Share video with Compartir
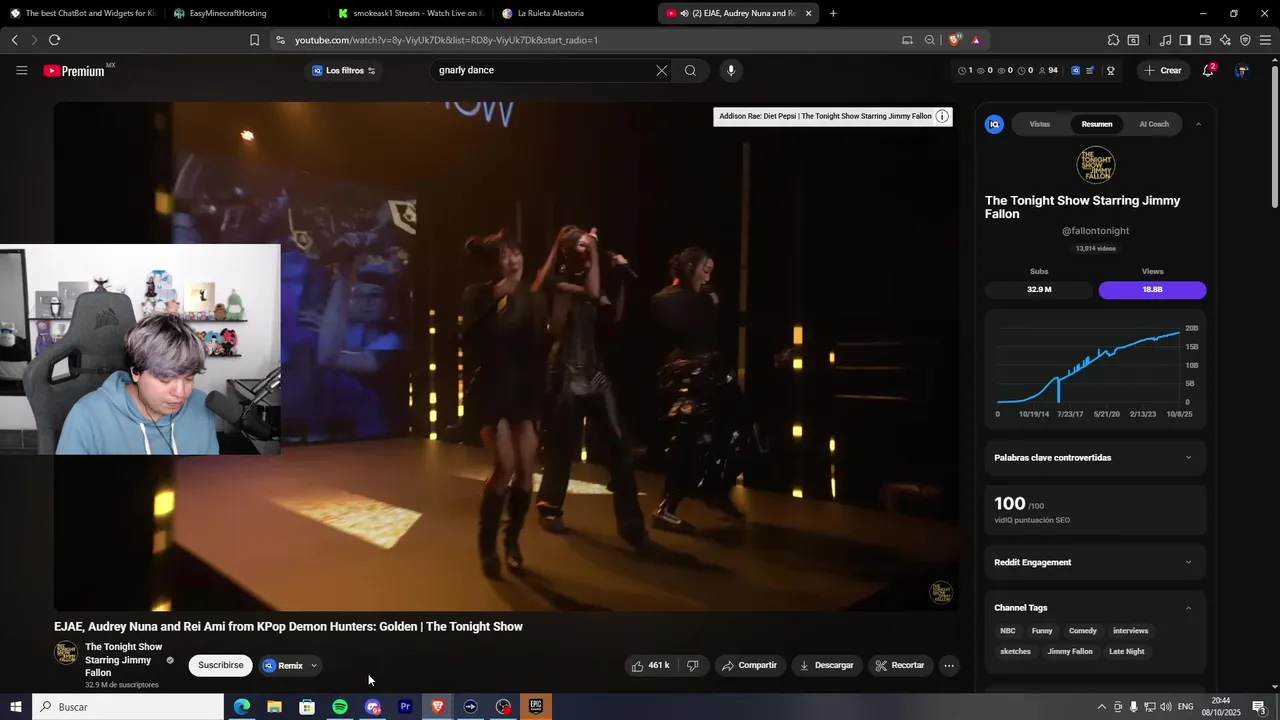1280x720 pixels. point(750,665)
